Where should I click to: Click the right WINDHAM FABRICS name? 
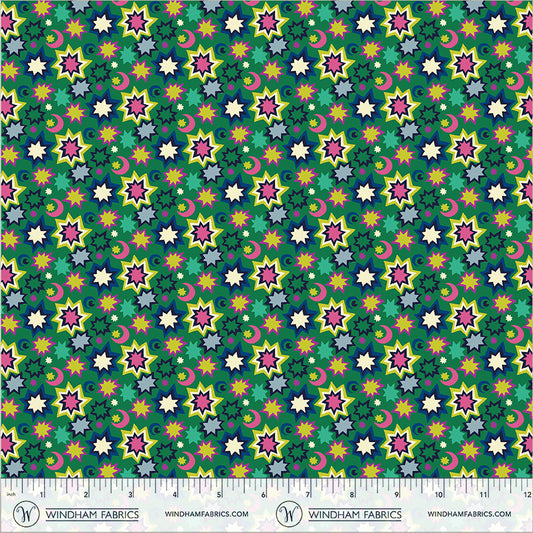click(x=355, y=514)
